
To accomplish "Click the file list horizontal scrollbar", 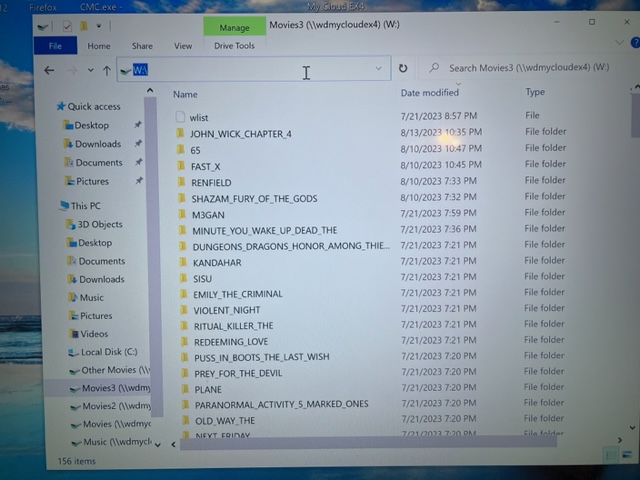I will tap(368, 443).
